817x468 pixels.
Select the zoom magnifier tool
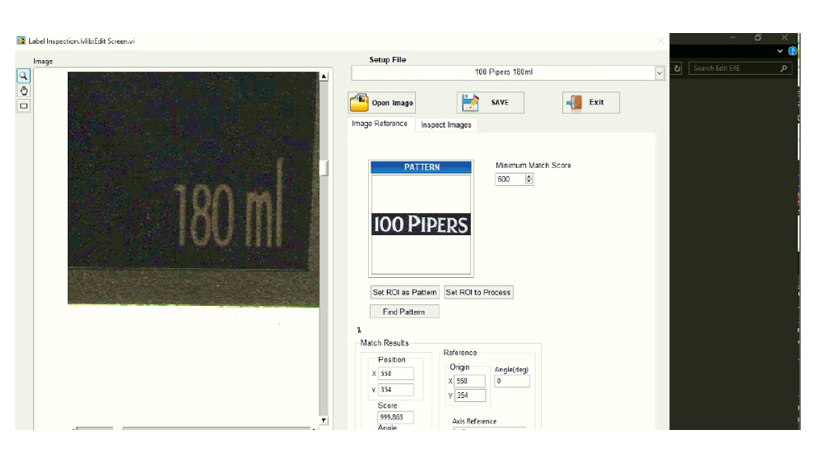(x=24, y=76)
